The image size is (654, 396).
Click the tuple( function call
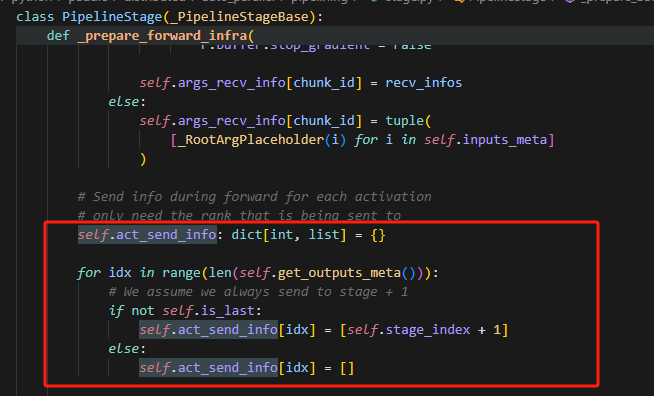click(408, 121)
